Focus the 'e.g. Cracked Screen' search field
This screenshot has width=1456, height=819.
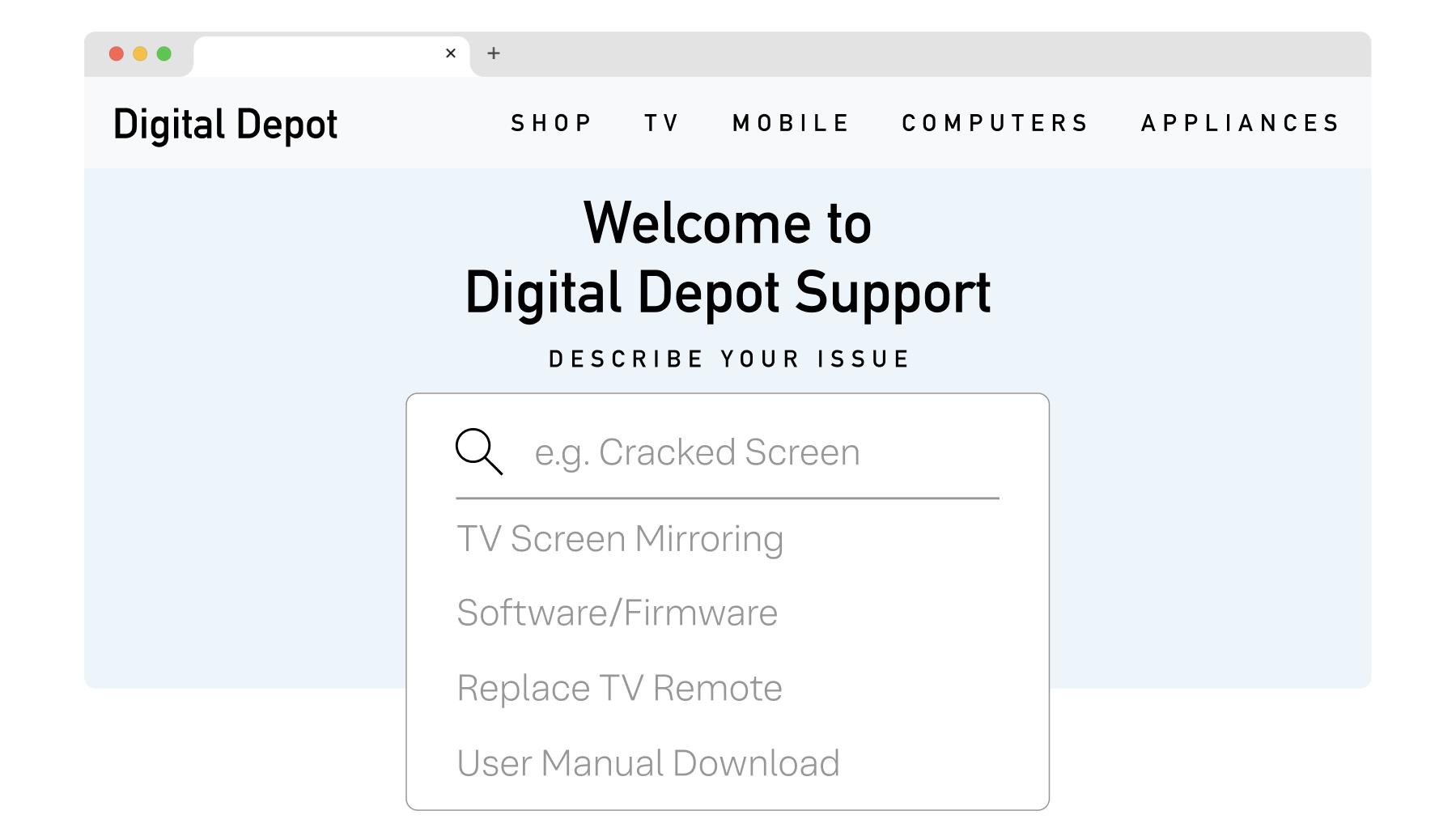[728, 452]
